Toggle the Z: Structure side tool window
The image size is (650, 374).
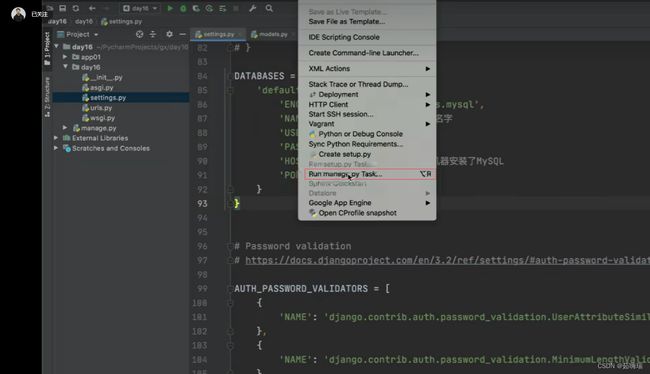pos(47,97)
